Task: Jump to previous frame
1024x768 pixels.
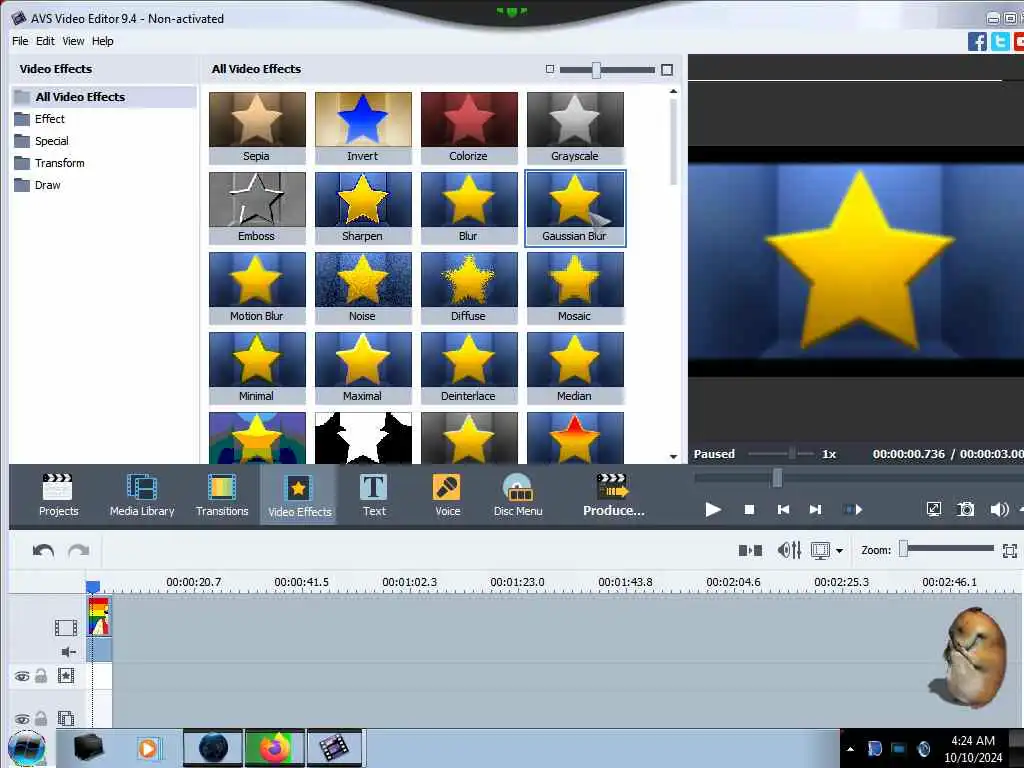Action: click(x=783, y=509)
